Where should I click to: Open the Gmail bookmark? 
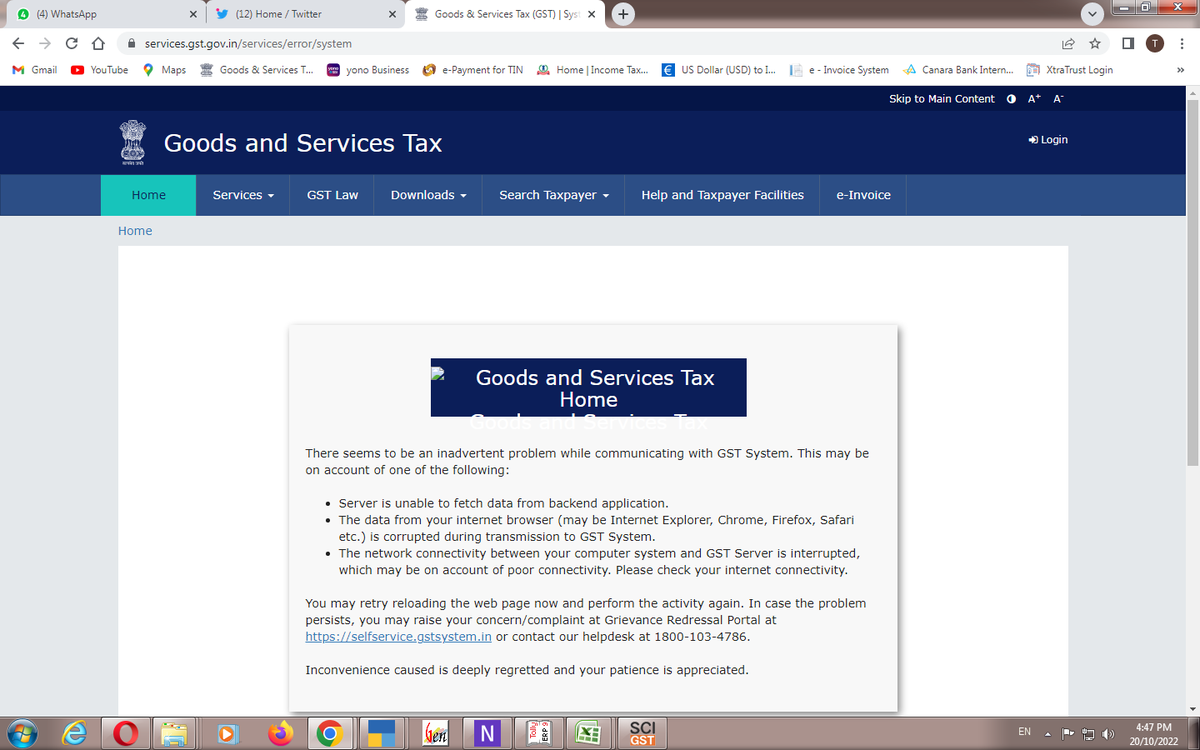[x=35, y=70]
